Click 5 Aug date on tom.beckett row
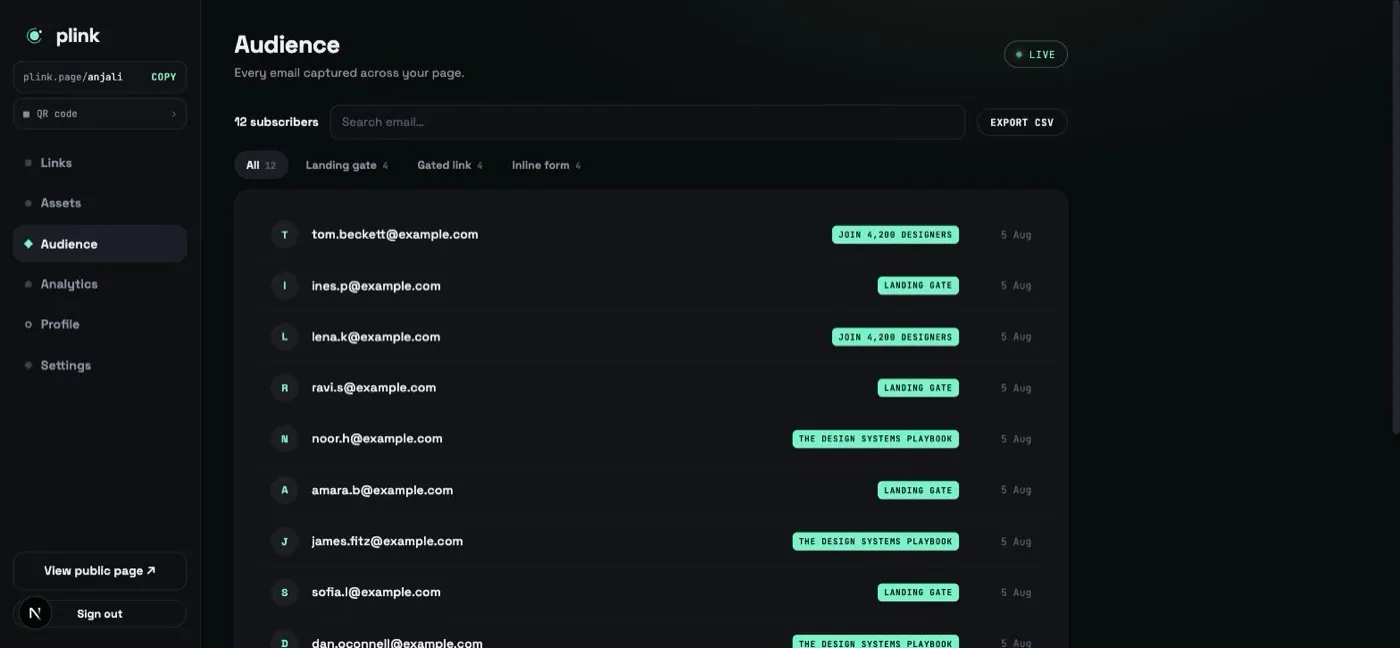 (x=1016, y=235)
